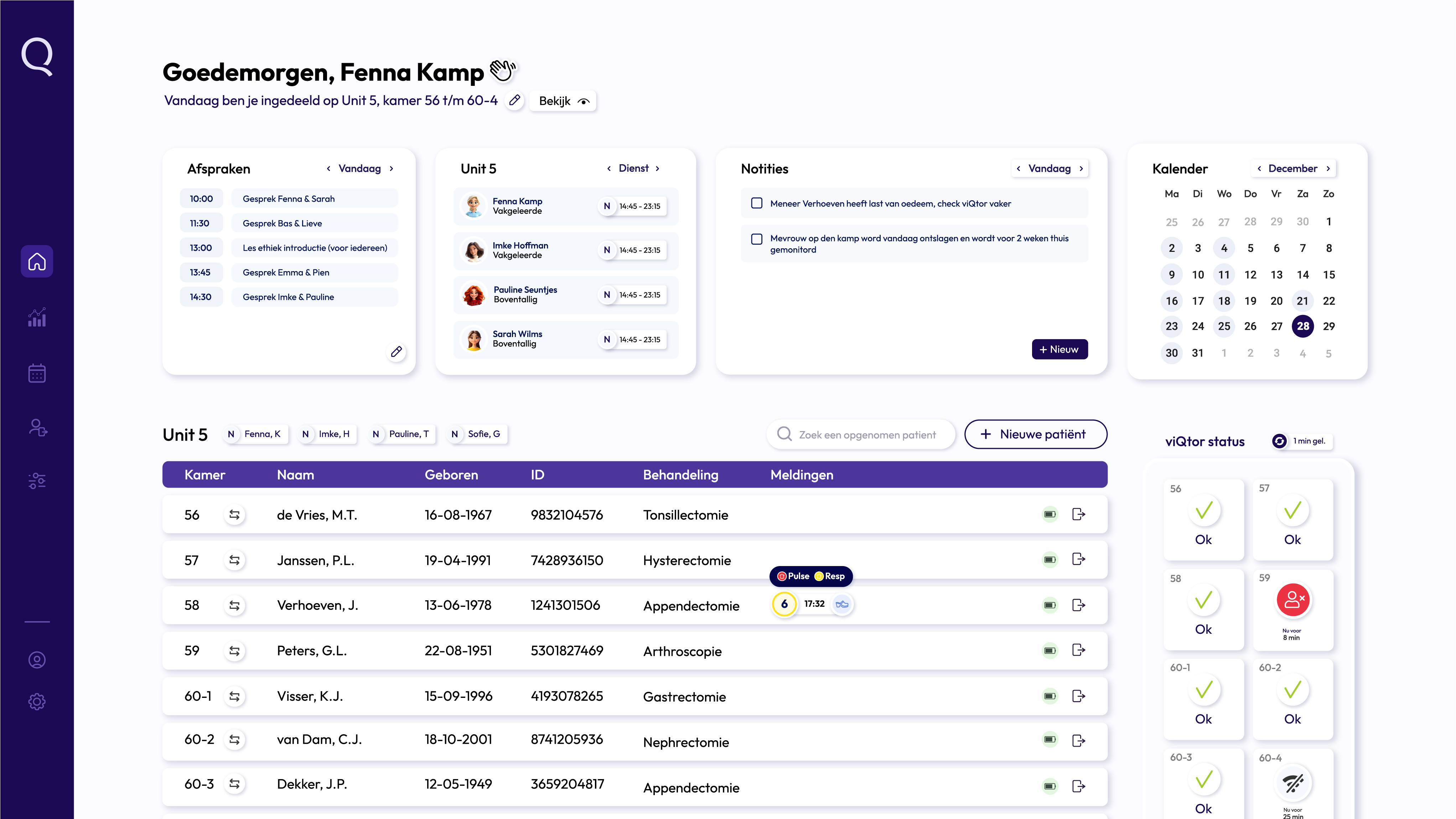The width and height of the screenshot is (1456, 819).
Task: Check the Meneer Verhoeven oedeem note
Action: pos(756,203)
